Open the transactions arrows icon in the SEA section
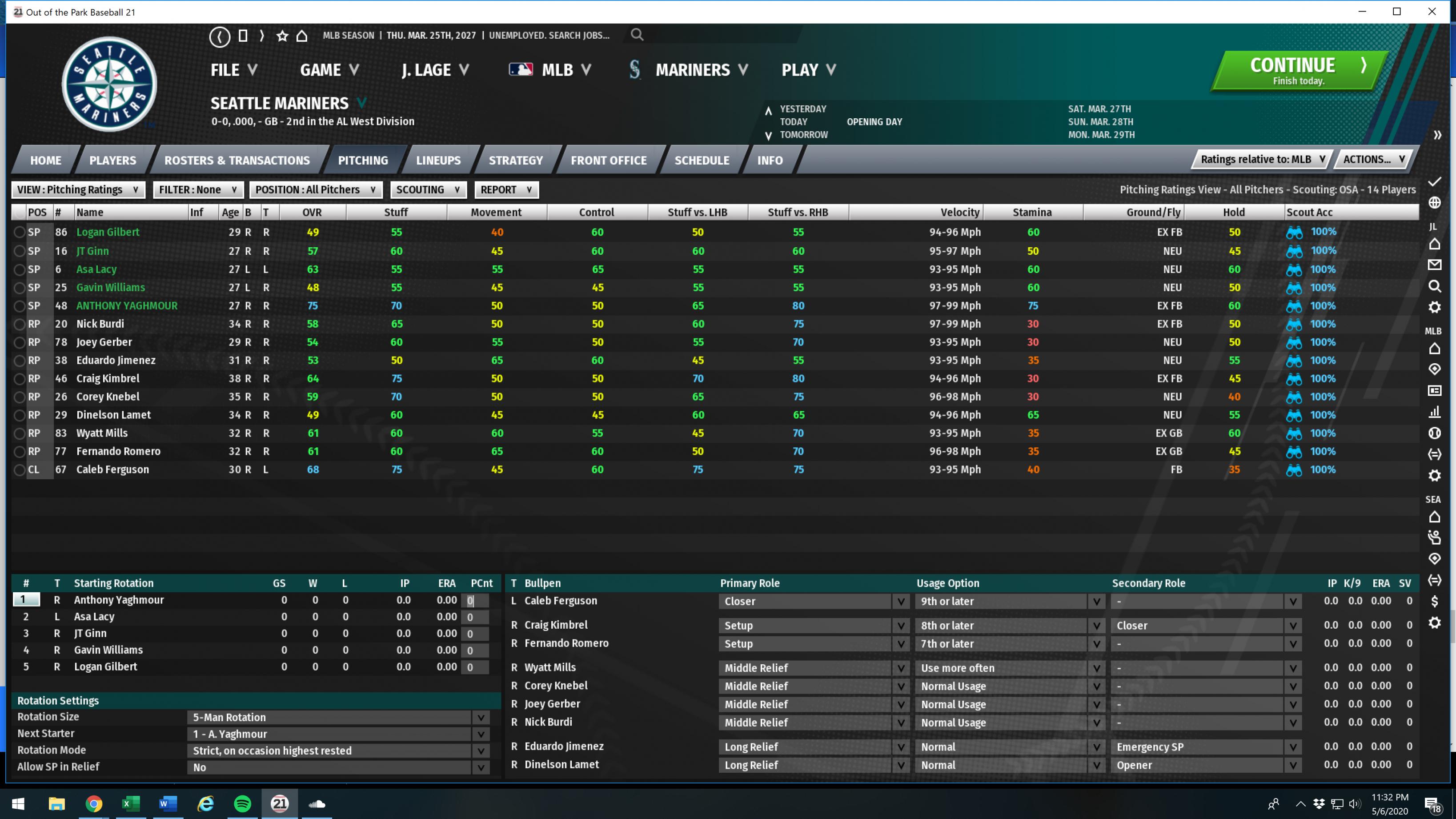The height and width of the screenshot is (819, 1456). click(1435, 580)
